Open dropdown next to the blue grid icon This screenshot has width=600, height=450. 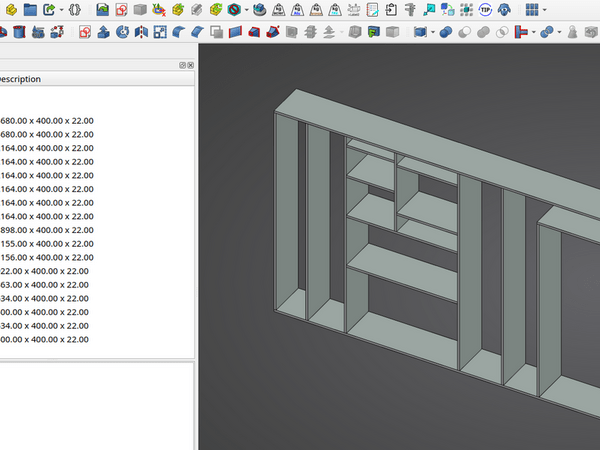[x=544, y=10]
